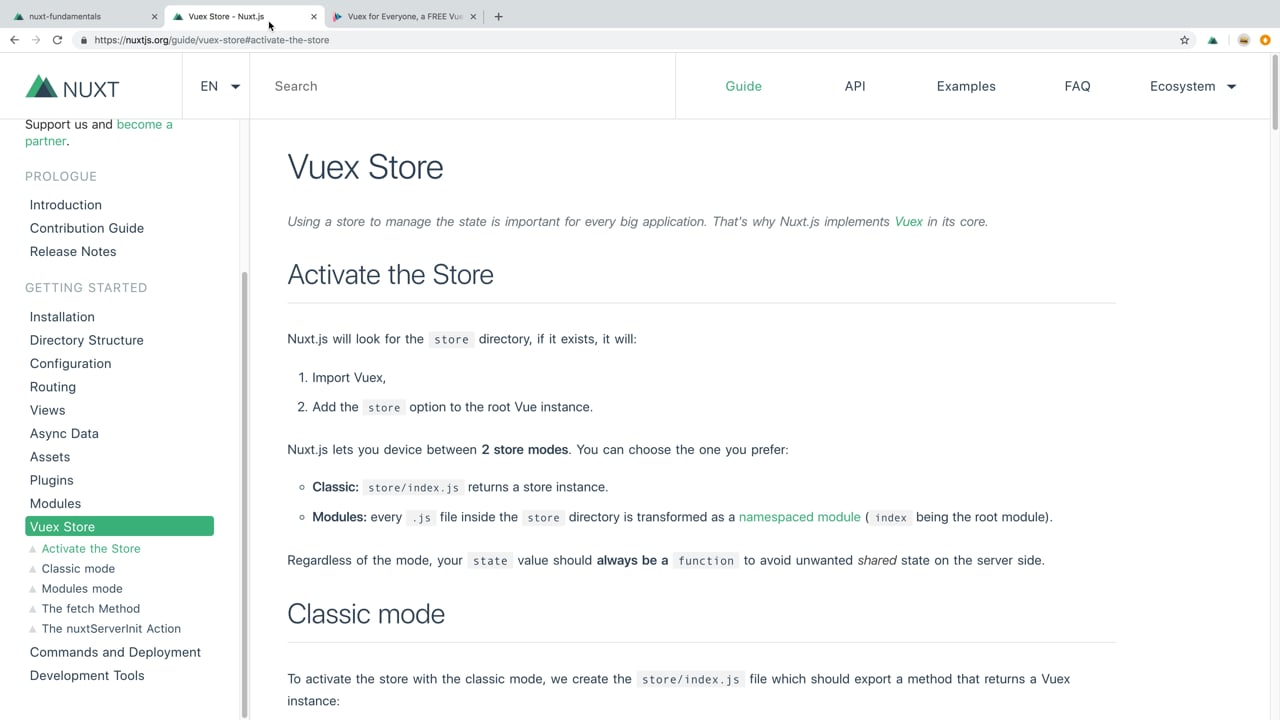The height and width of the screenshot is (720, 1280).
Task: Jump to 'Classic mode' section
Action: [x=78, y=568]
